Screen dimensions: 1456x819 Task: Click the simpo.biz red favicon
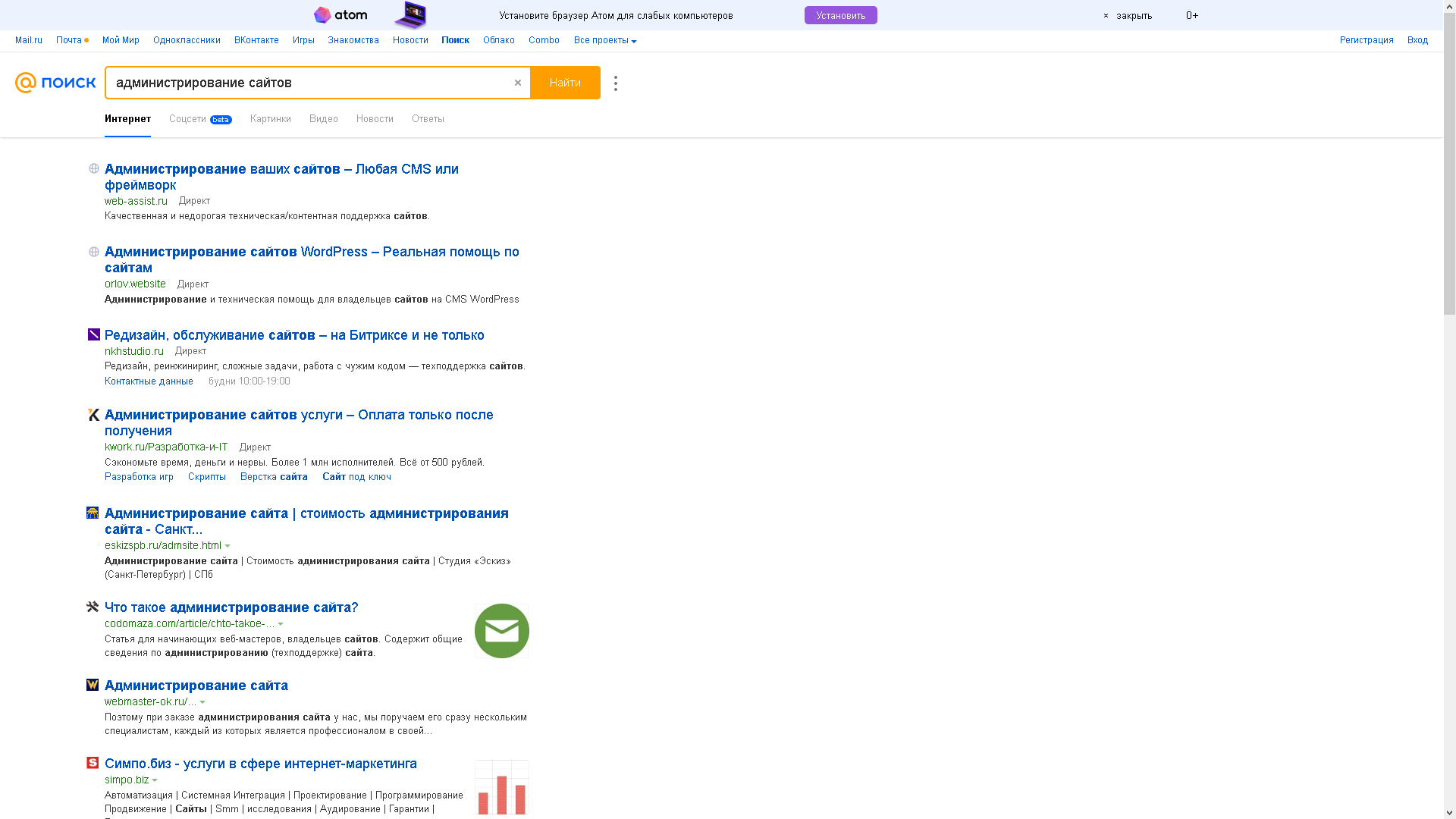pos(93,763)
